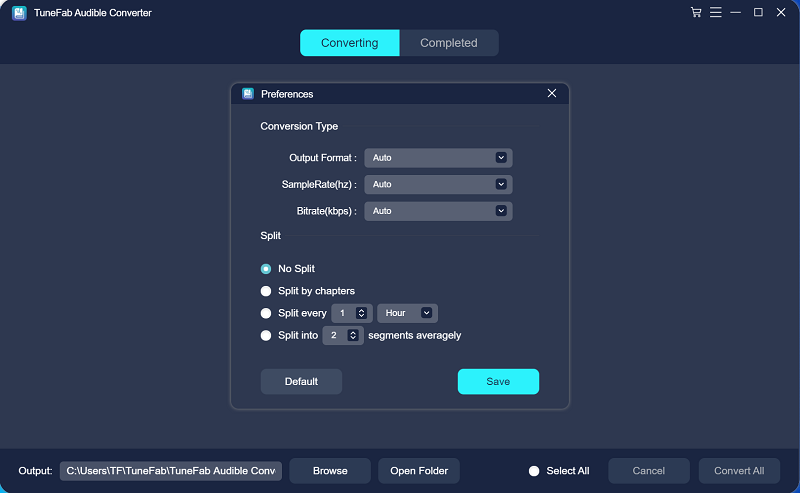Screen dimensions: 800x493
Task: Close the Preferences dialog with X
Action: (552, 93)
